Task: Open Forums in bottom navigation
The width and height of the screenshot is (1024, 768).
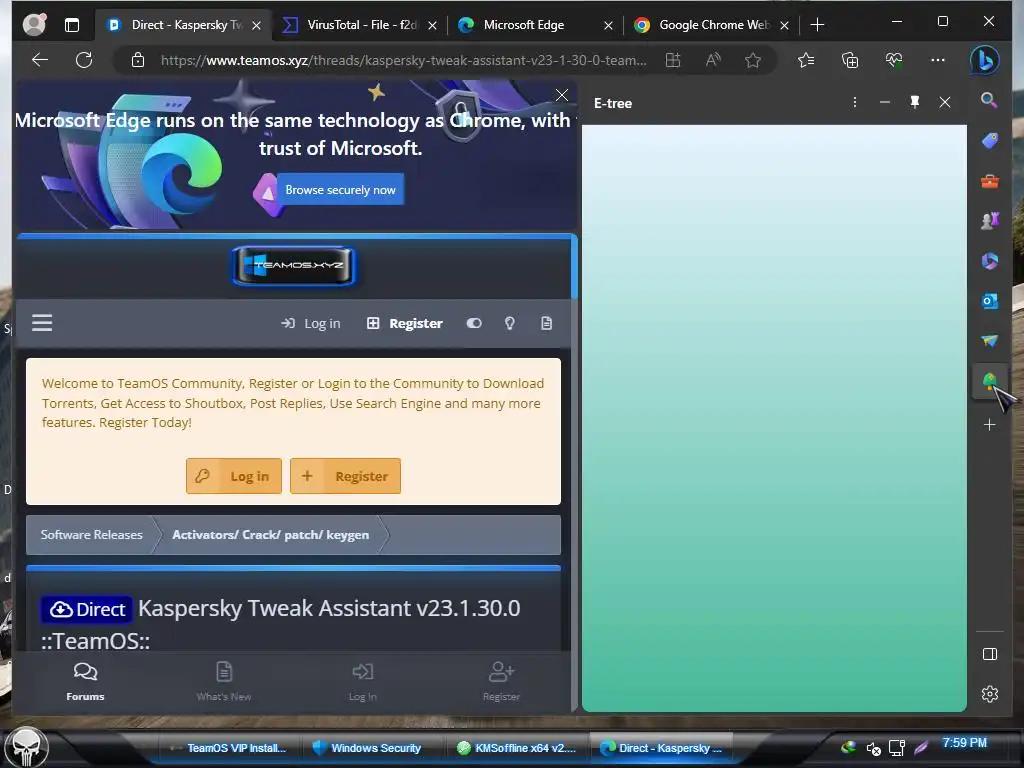Action: tap(85, 682)
